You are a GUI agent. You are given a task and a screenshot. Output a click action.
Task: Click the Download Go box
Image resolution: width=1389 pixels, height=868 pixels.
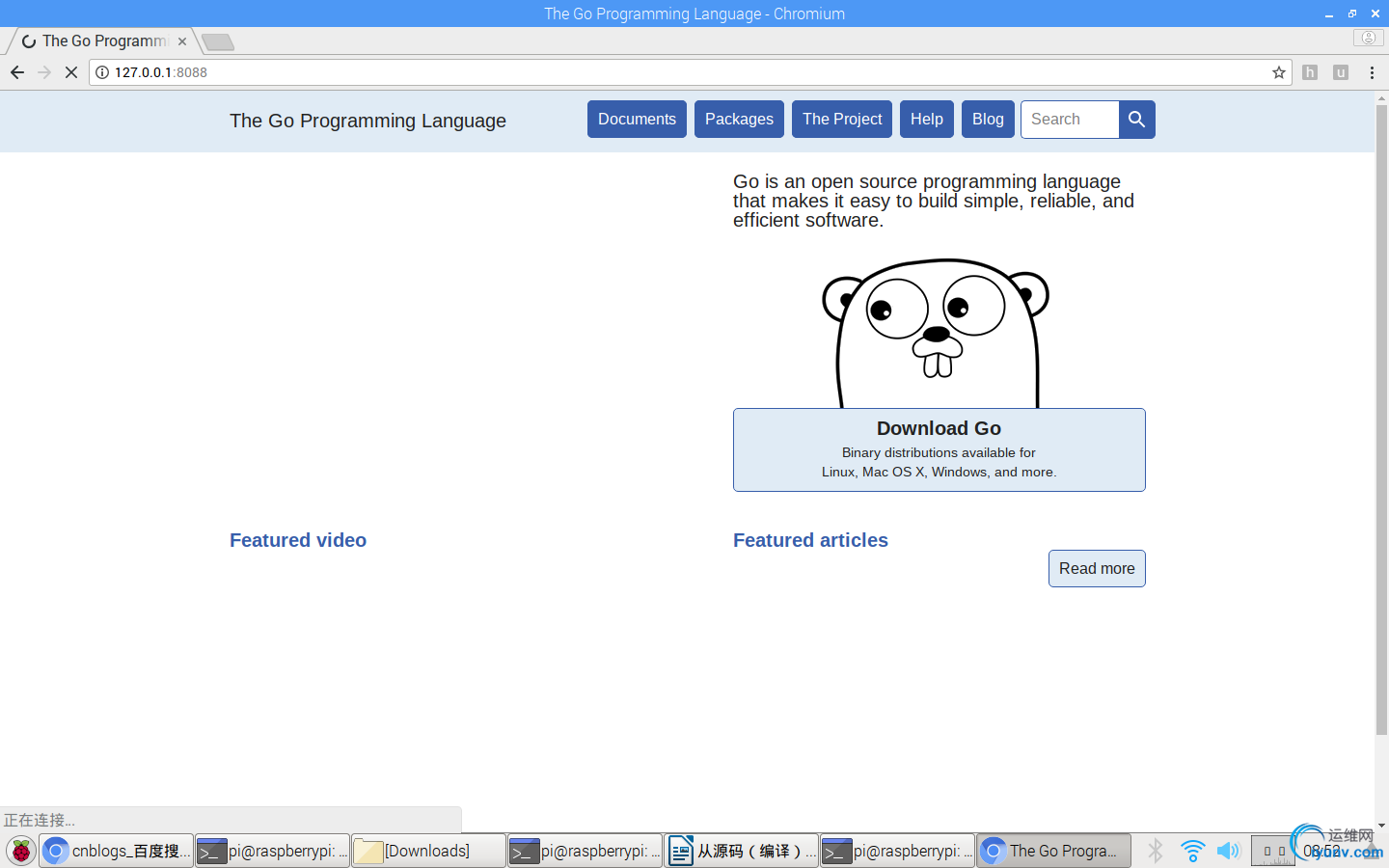click(x=940, y=449)
